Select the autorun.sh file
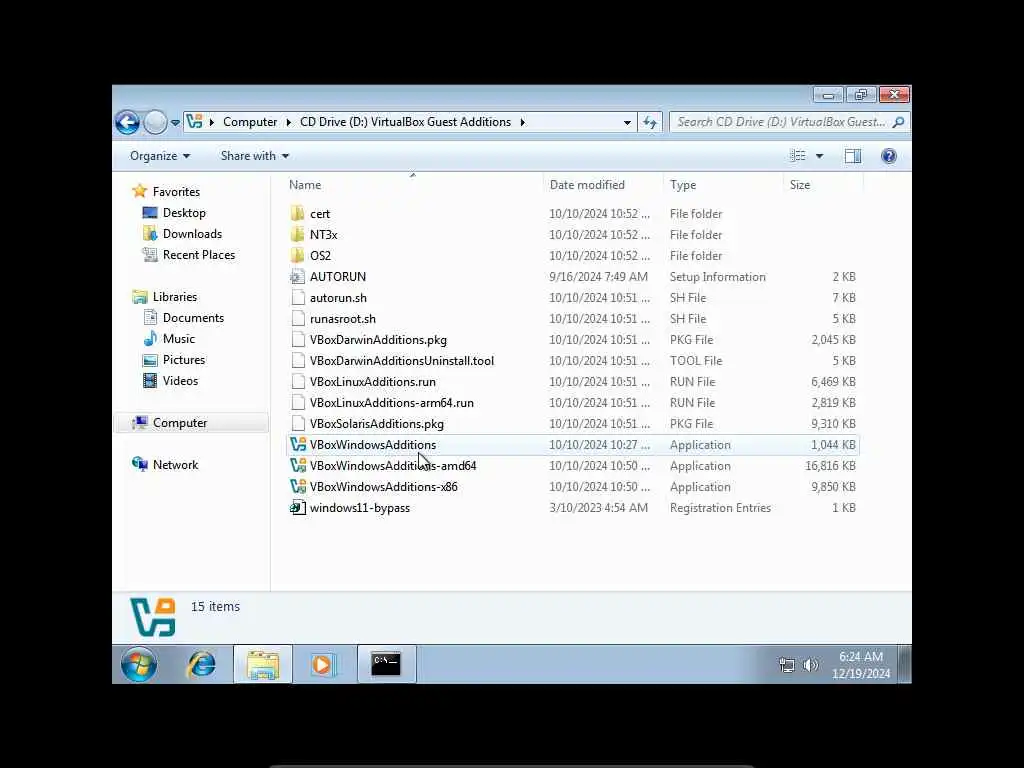Viewport: 1024px width, 768px height. click(x=338, y=298)
